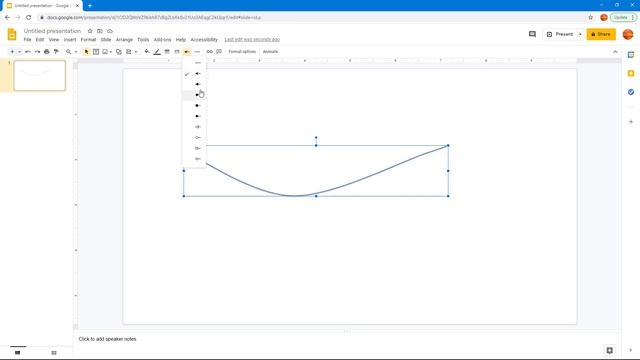The height and width of the screenshot is (360, 640).
Task: Redo the last undone action
Action: tap(37, 52)
